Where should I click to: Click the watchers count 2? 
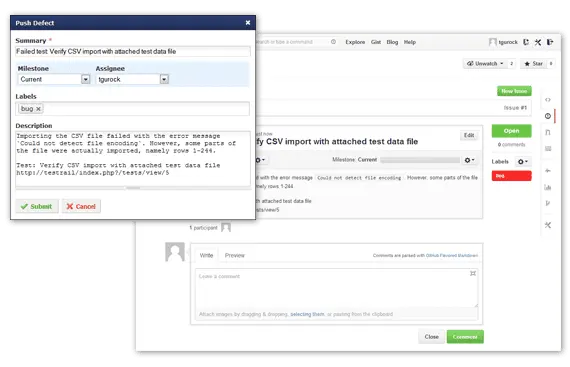coord(511,64)
